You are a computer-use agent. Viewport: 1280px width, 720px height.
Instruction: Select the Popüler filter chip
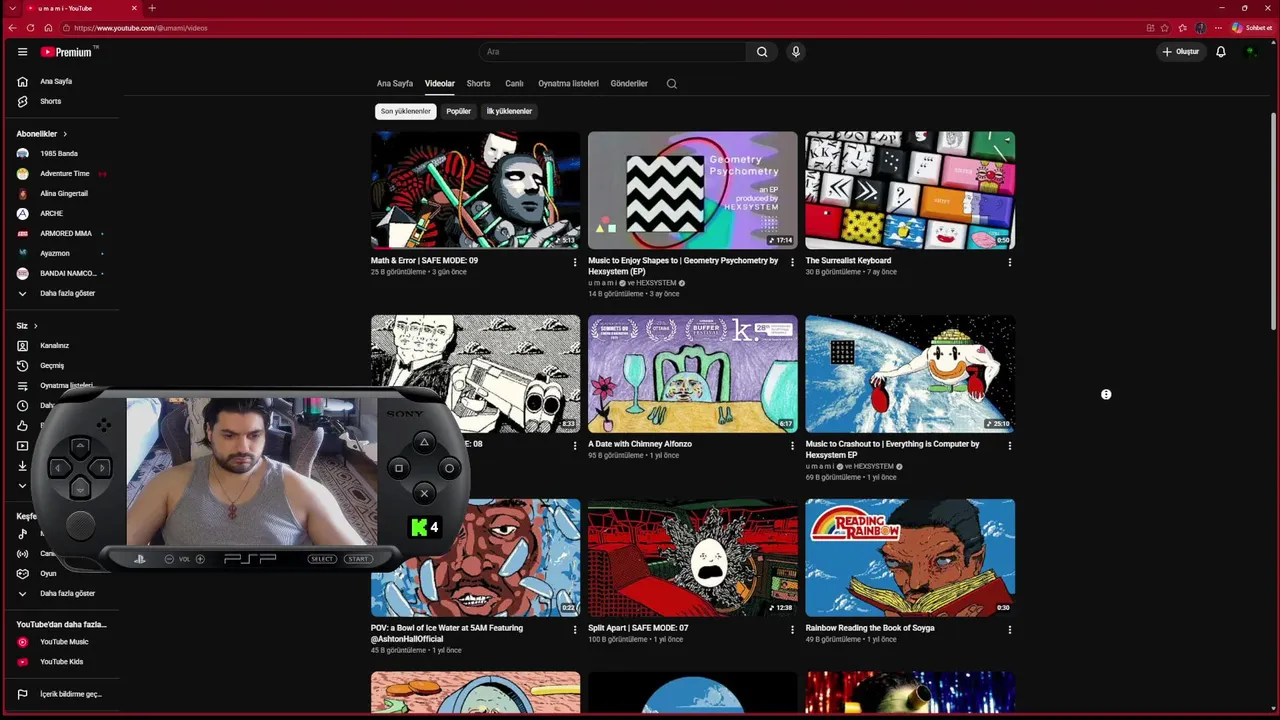click(x=458, y=111)
